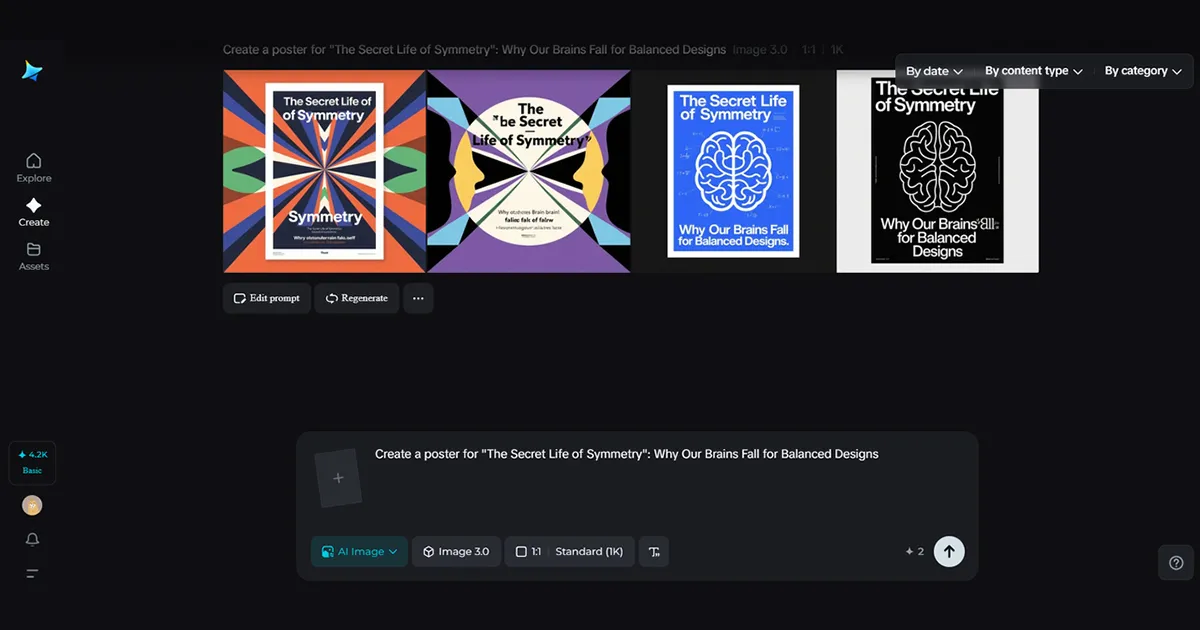Expand the By content type filter
Screen dimensions: 1200x630
pos(1033,71)
